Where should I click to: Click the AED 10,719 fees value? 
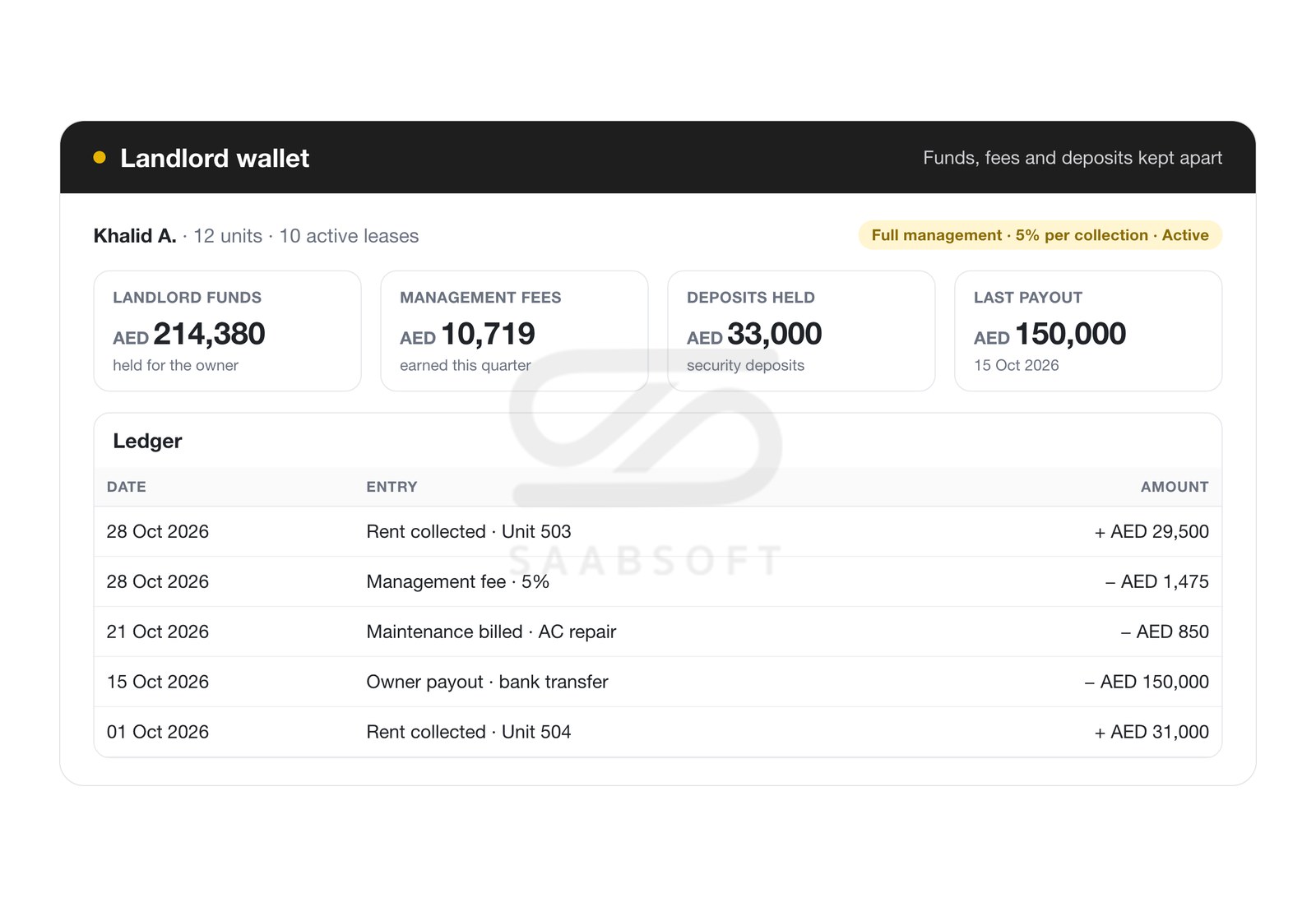tap(467, 334)
